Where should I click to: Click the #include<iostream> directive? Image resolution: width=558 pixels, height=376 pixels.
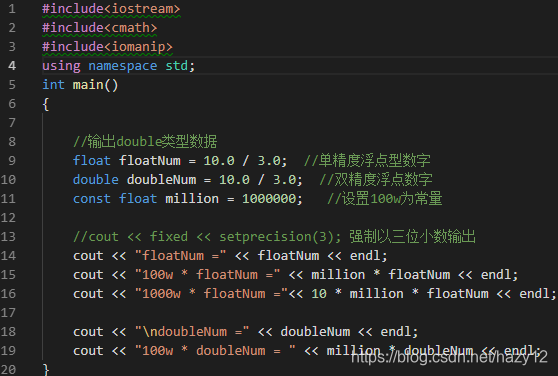[x=111, y=9]
